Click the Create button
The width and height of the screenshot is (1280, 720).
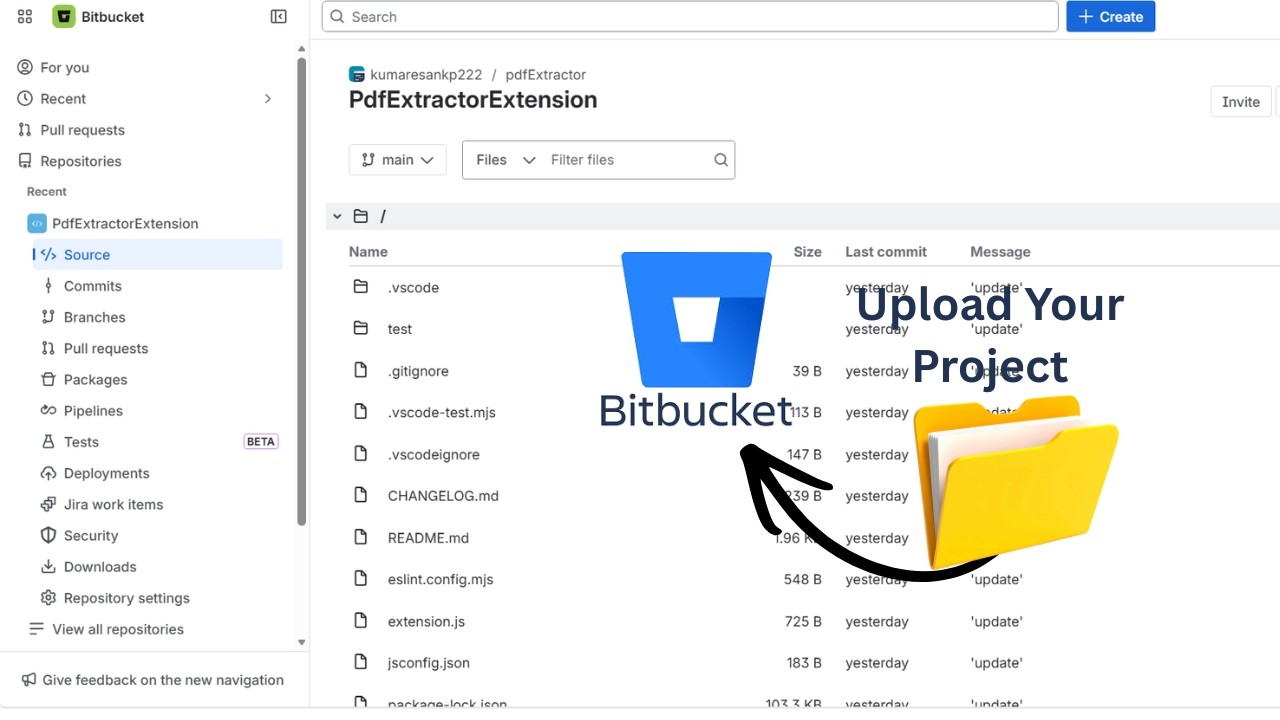(x=1110, y=16)
